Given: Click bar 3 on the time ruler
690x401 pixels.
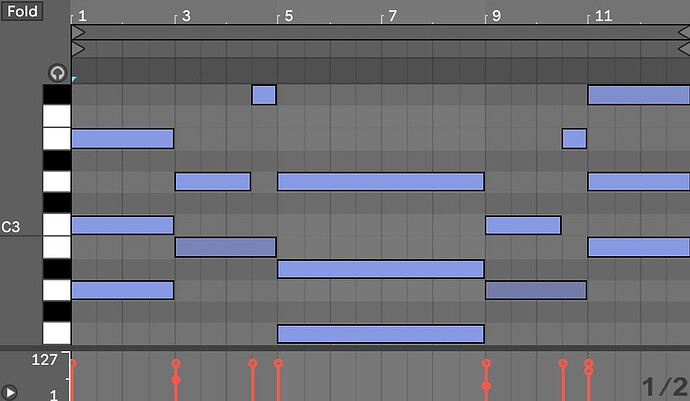Looking at the screenshot, I should 184,16.
